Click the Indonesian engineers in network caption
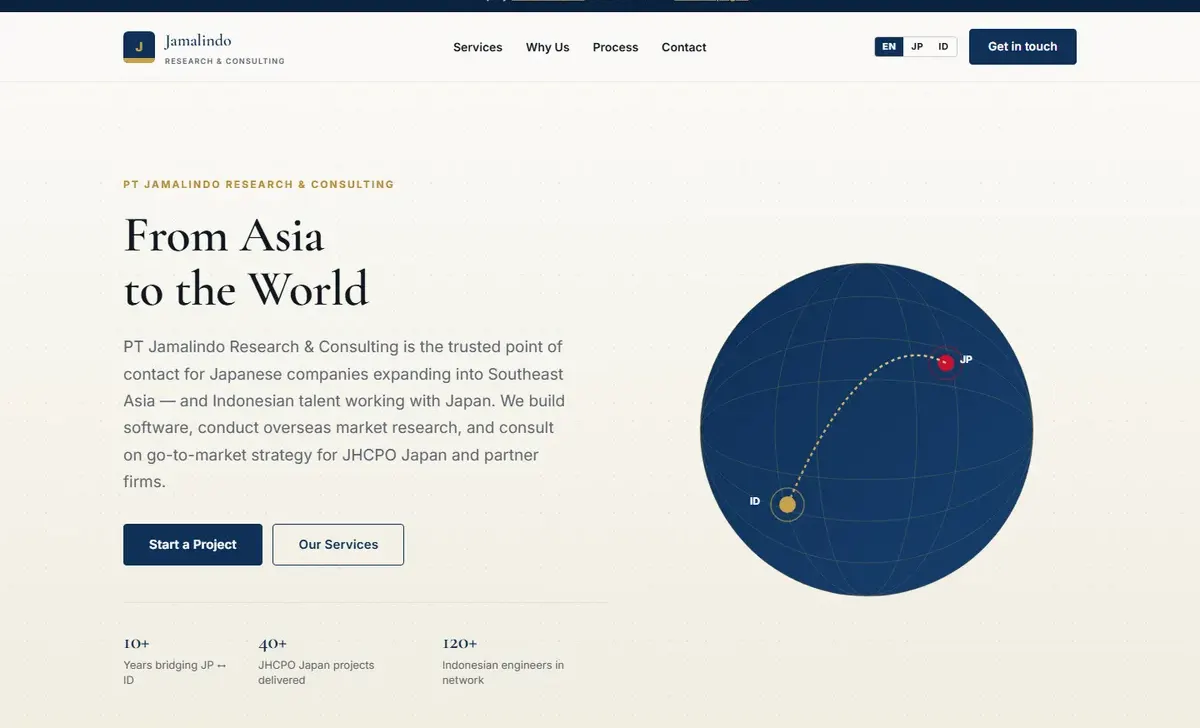The image size is (1200, 728). click(x=503, y=672)
